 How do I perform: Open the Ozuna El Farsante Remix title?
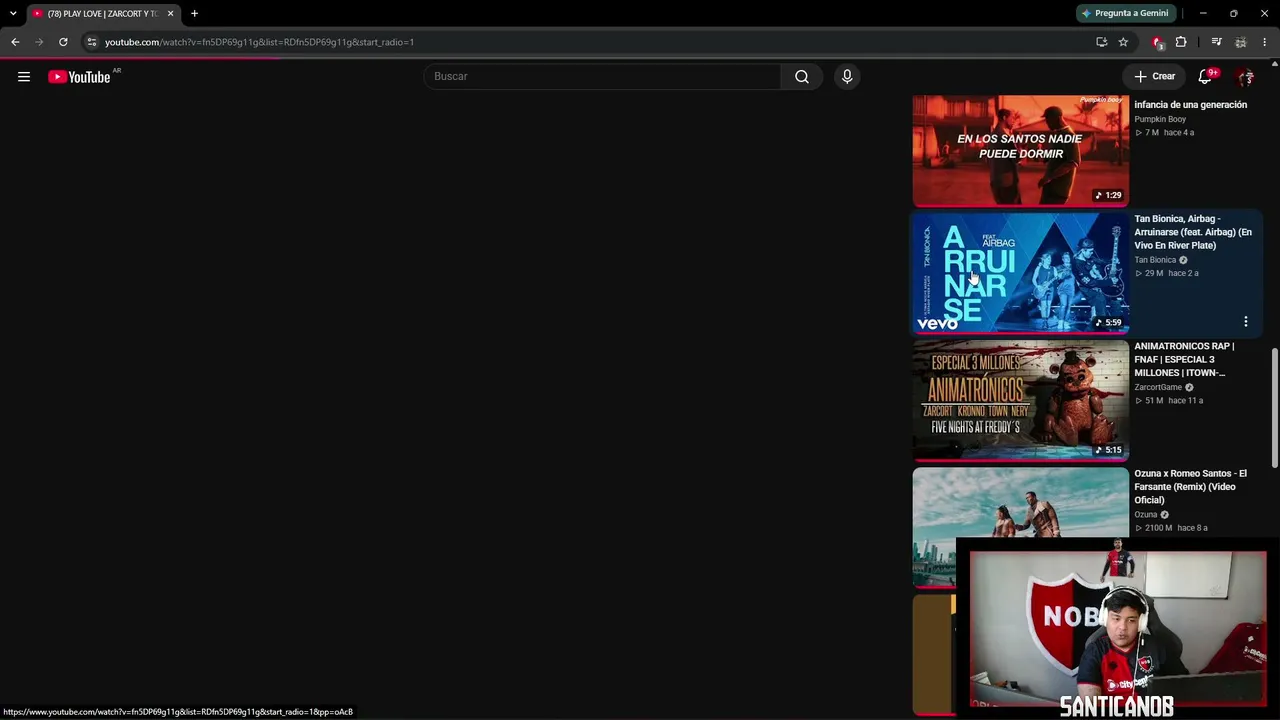[x=1191, y=487]
